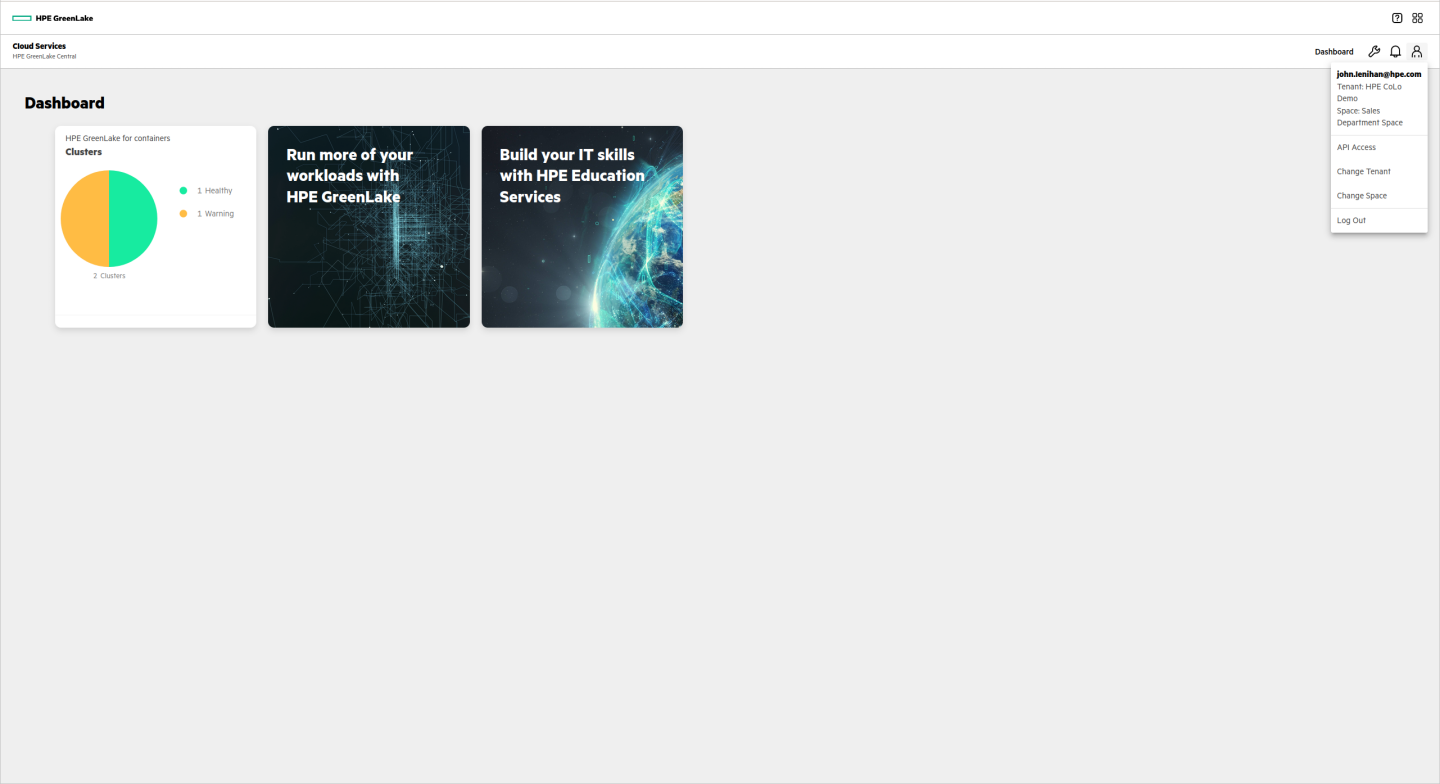This screenshot has width=1440, height=784.
Task: Click the HPE GreenLake Central subtitle
Action: 44,56
